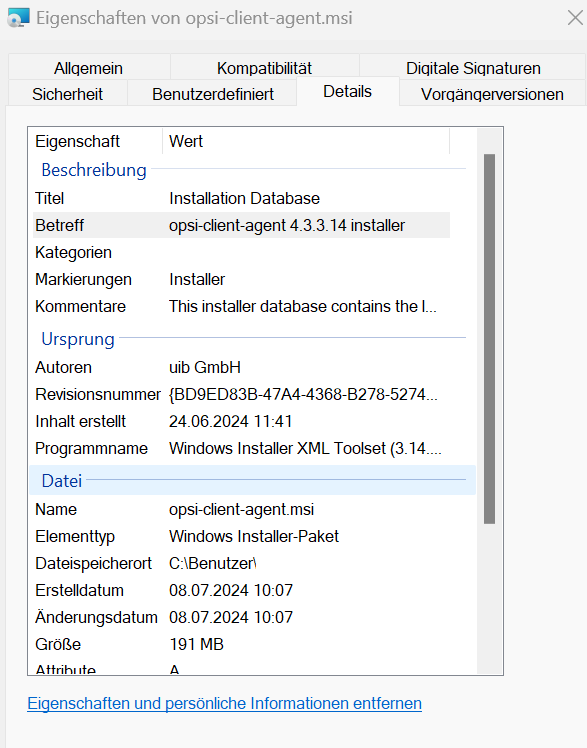Close the Eigenschaften properties dialog

click(x=576, y=18)
